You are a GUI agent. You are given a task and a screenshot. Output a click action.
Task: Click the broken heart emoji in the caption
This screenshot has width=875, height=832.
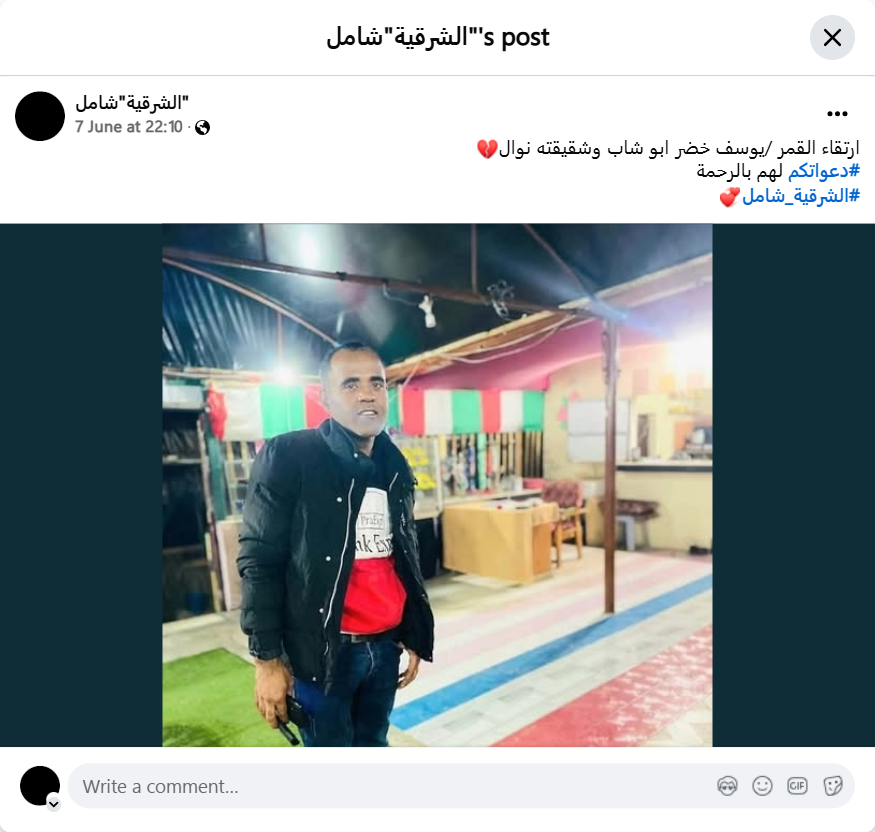pyautogui.click(x=487, y=149)
